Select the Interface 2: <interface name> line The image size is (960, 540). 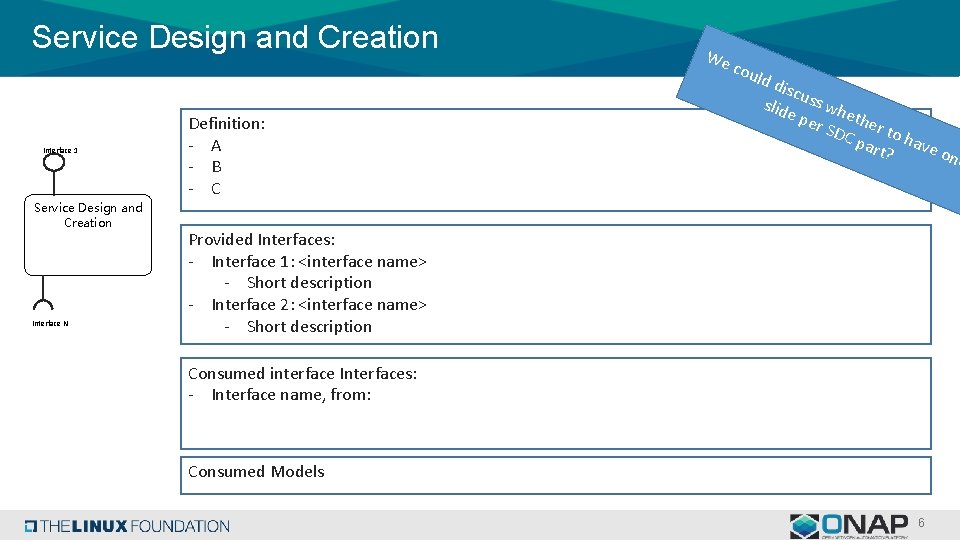(x=319, y=305)
